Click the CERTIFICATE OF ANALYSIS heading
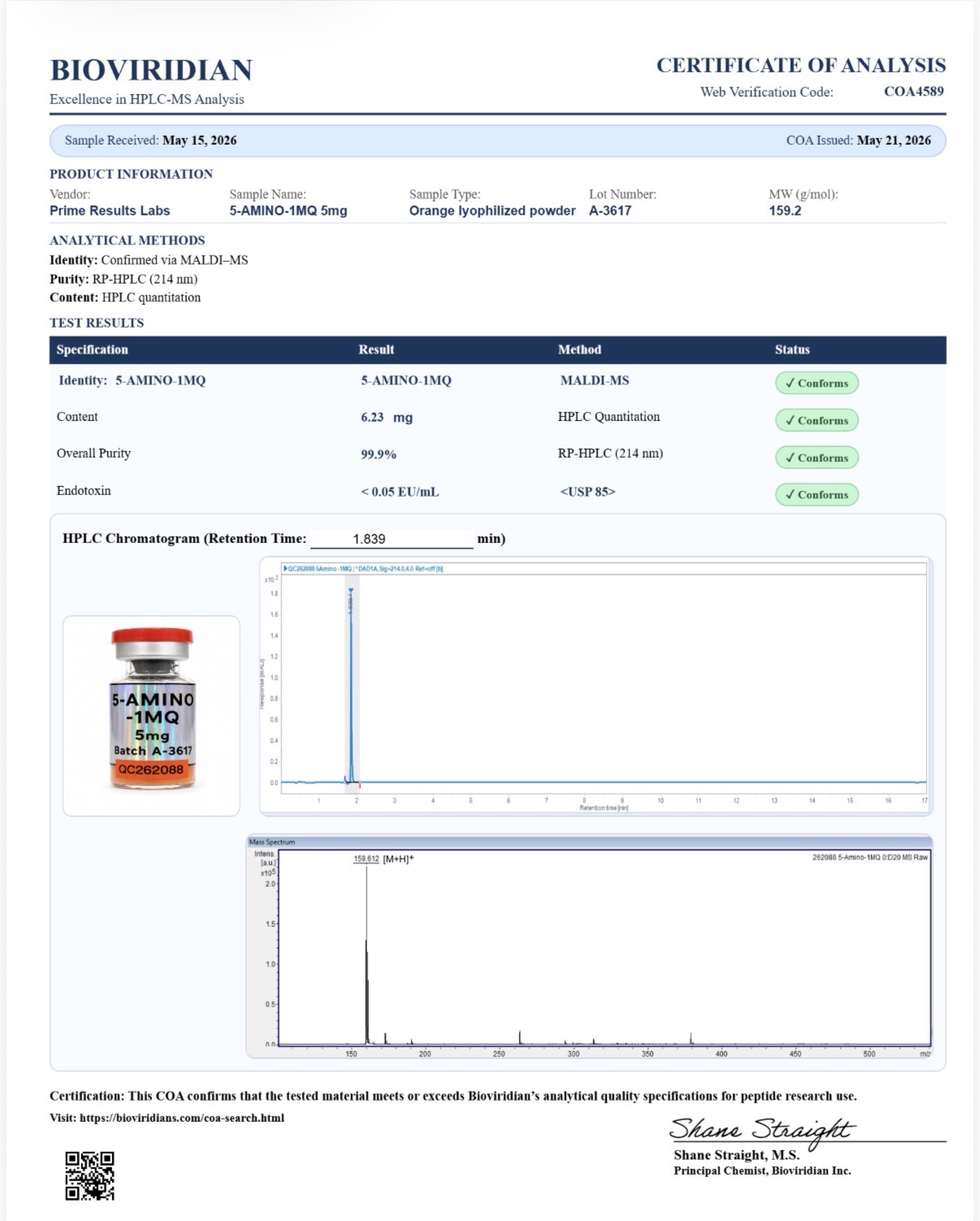Image resolution: width=980 pixels, height=1221 pixels. tap(801, 65)
